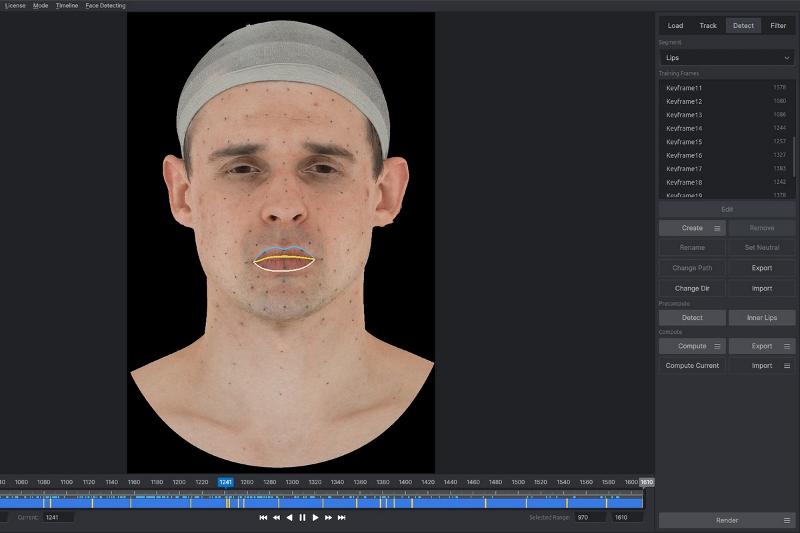
Task: Open the Compute section Export options menu
Action: pos(787,346)
